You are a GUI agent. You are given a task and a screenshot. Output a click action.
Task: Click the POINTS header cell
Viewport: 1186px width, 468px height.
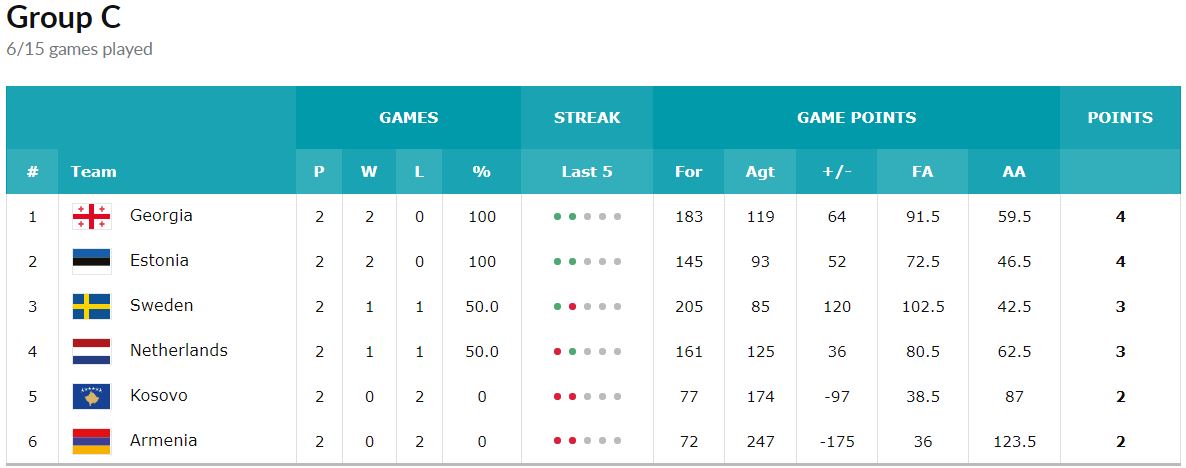pos(1120,118)
